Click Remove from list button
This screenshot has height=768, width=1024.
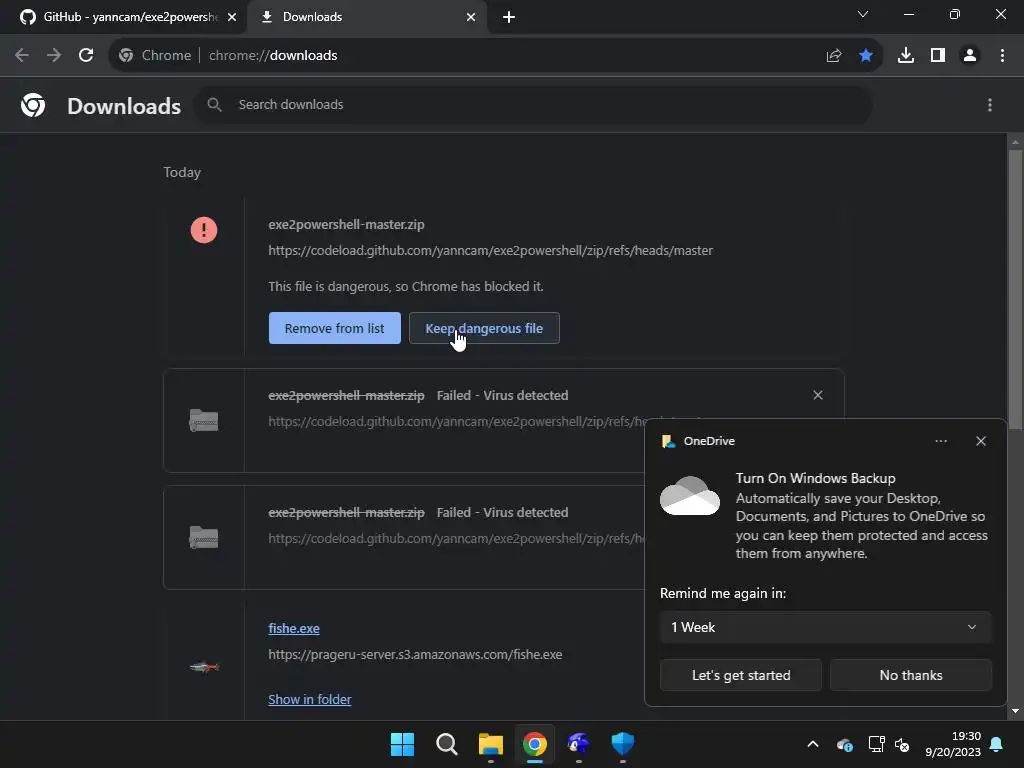334,328
